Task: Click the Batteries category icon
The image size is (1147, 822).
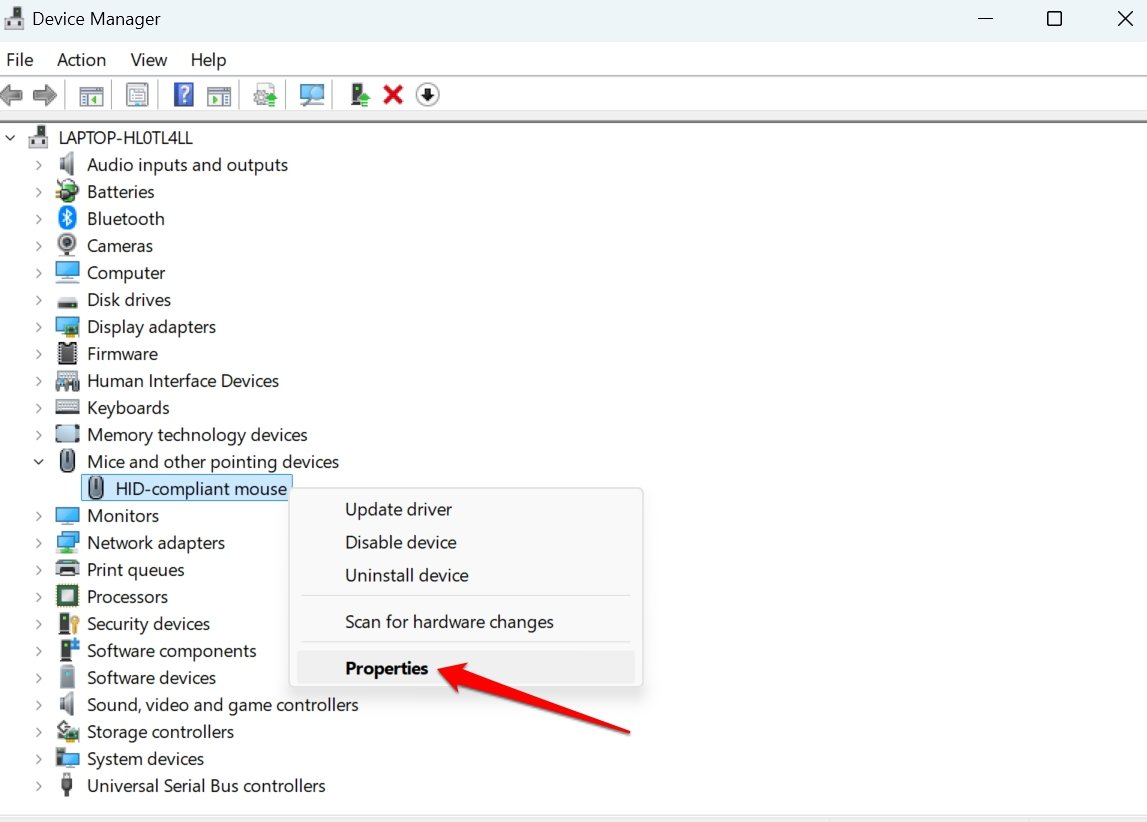Action: click(67, 192)
